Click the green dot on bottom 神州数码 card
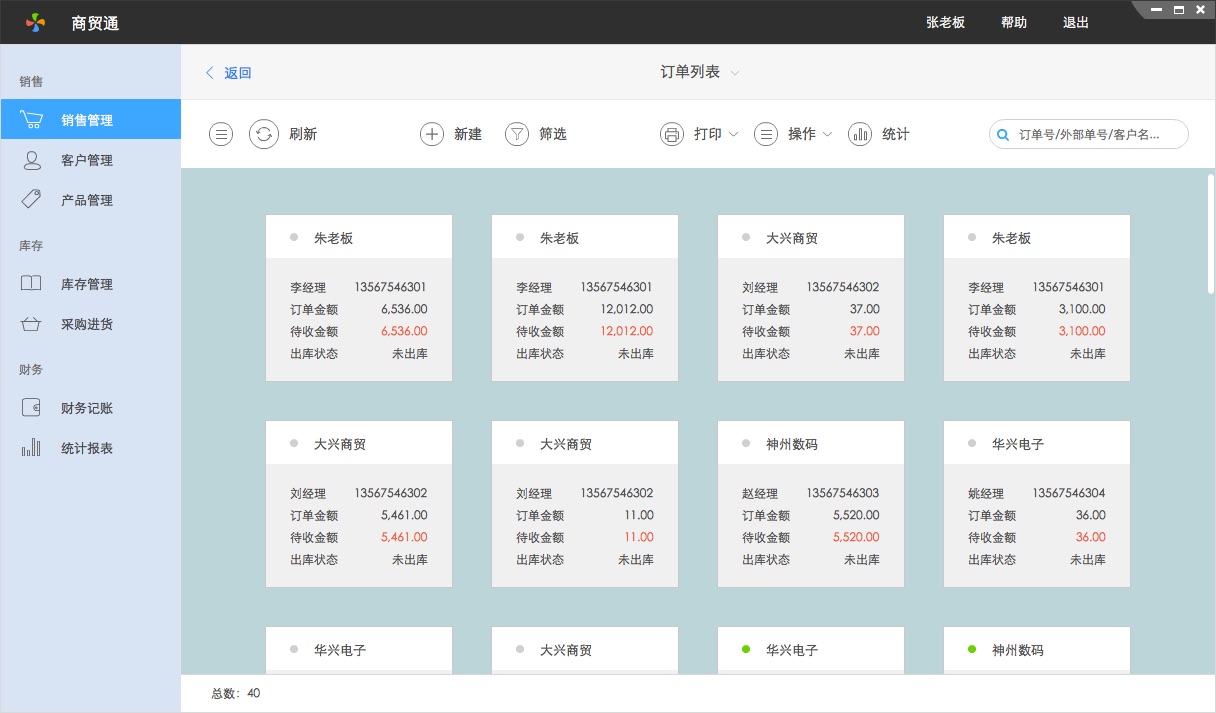1216x713 pixels. (971, 649)
